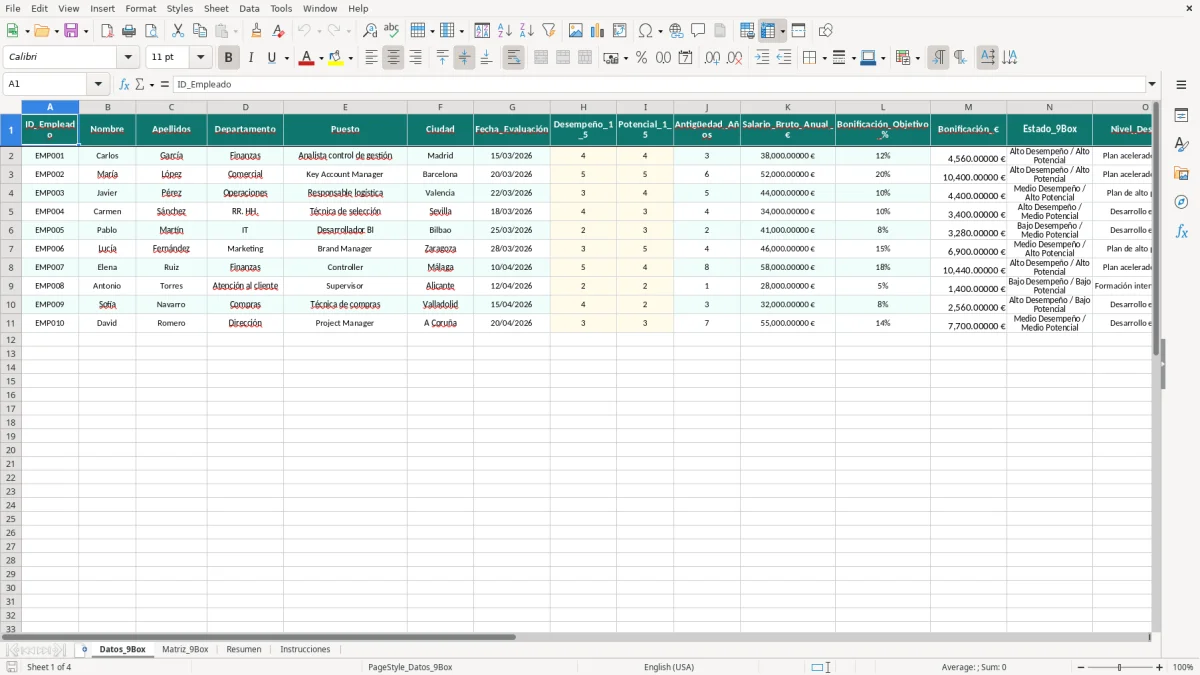Switch to the Resumen sheet tab
Screen dimensions: 1200x675
coord(244,649)
